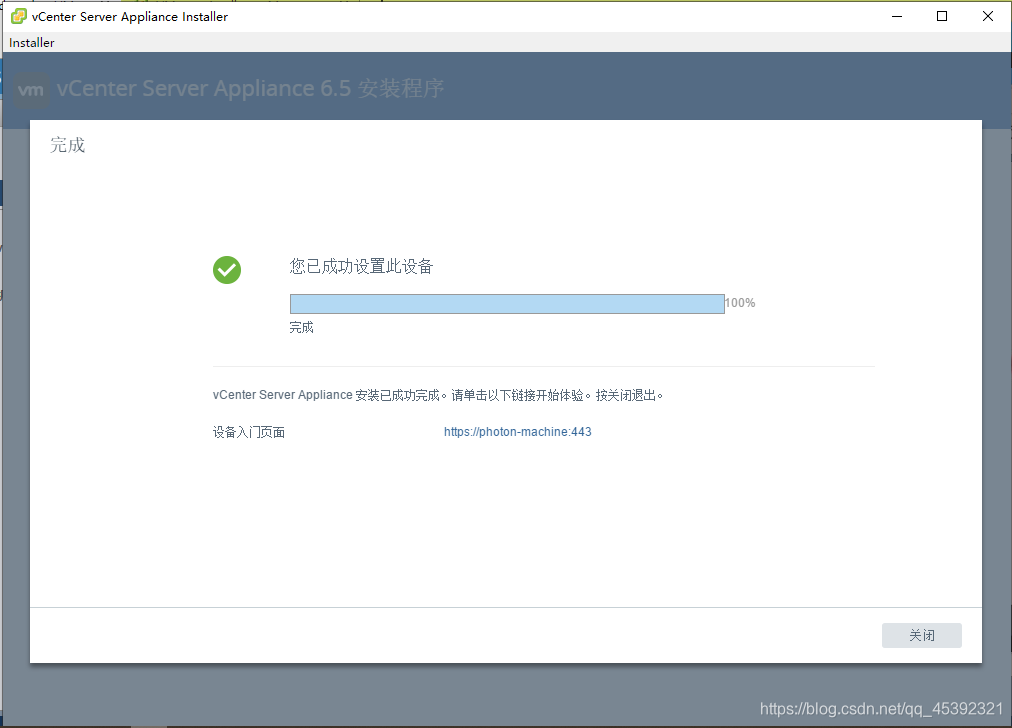Click the 100% progress value

tap(740, 303)
